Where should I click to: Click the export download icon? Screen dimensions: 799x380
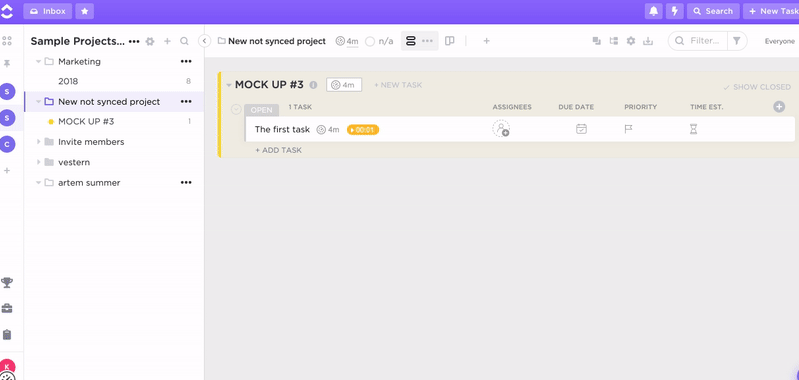point(648,41)
